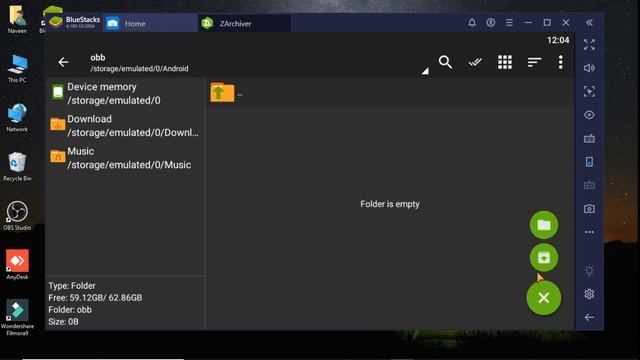Viewport: 640px width, 360px height.
Task: Launch AnyDesk desktop shortcut
Action: click(17, 264)
